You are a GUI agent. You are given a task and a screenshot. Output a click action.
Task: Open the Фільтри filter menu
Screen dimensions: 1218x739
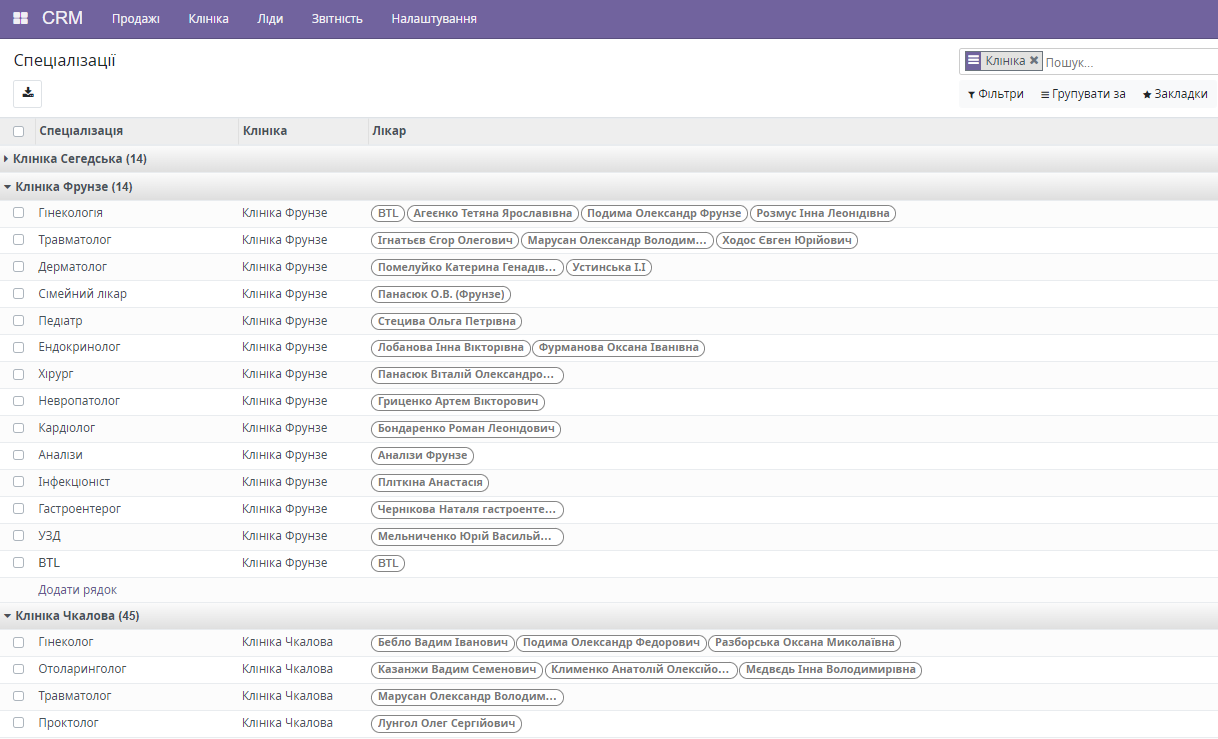coord(996,94)
